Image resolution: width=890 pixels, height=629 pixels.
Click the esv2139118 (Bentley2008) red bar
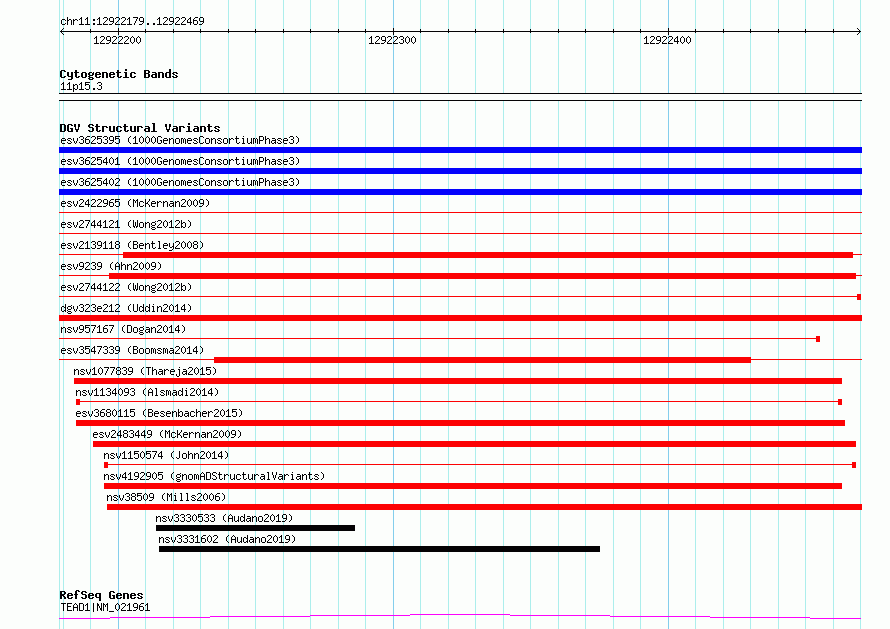pyautogui.click(x=488, y=255)
